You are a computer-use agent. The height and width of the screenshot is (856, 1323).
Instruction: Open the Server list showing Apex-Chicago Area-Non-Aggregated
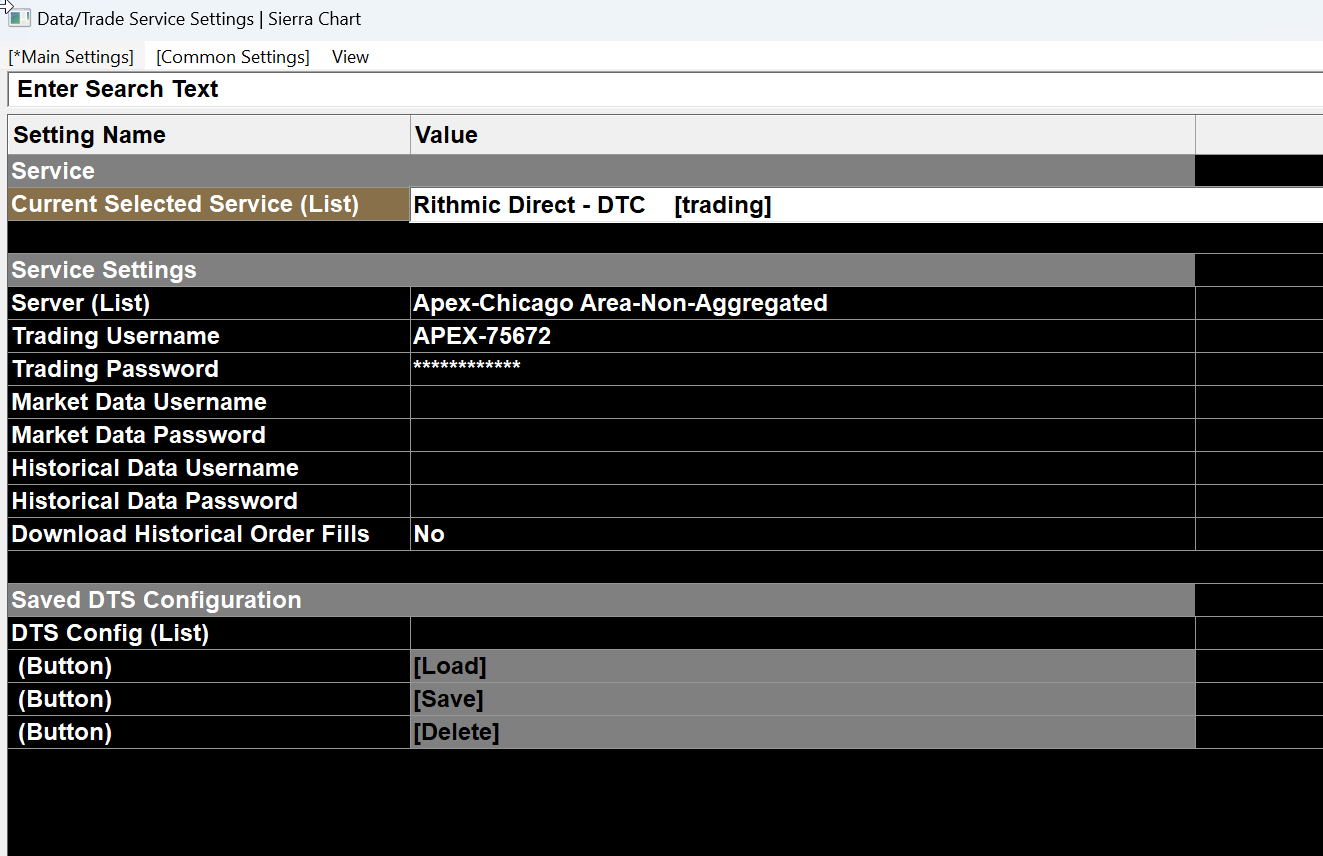coord(802,303)
